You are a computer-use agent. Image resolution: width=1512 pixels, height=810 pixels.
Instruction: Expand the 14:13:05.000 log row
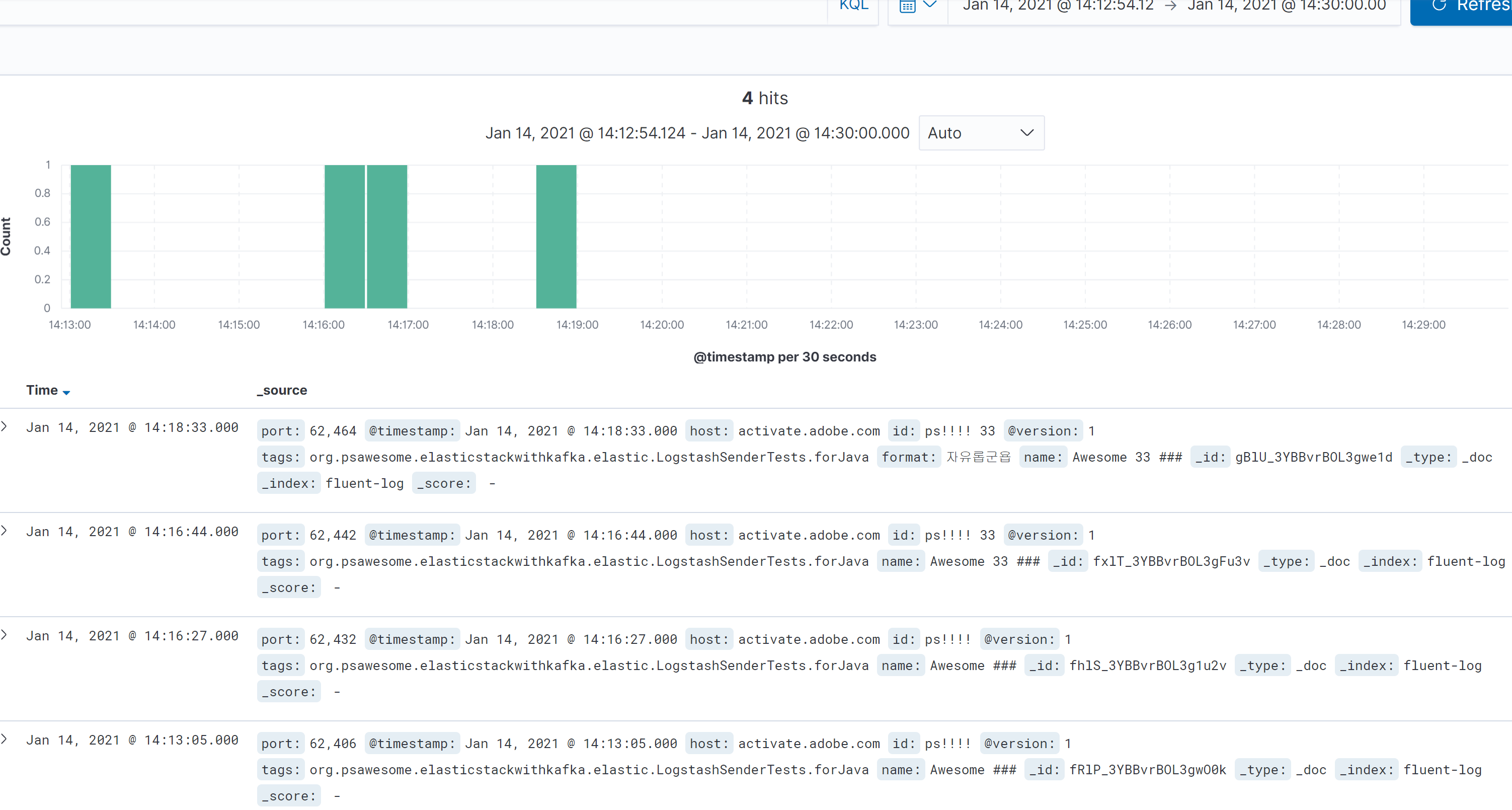[5, 740]
